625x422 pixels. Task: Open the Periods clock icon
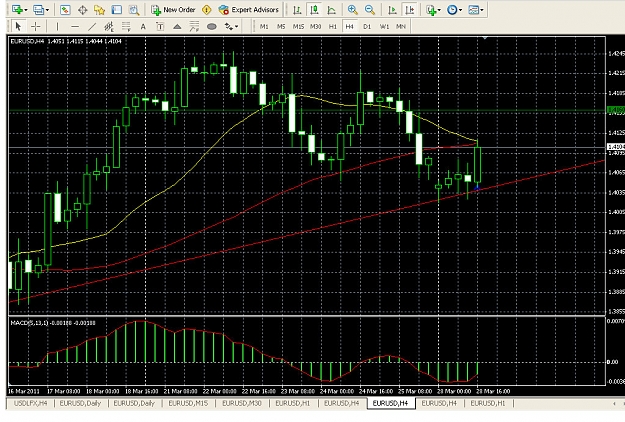(x=452, y=10)
